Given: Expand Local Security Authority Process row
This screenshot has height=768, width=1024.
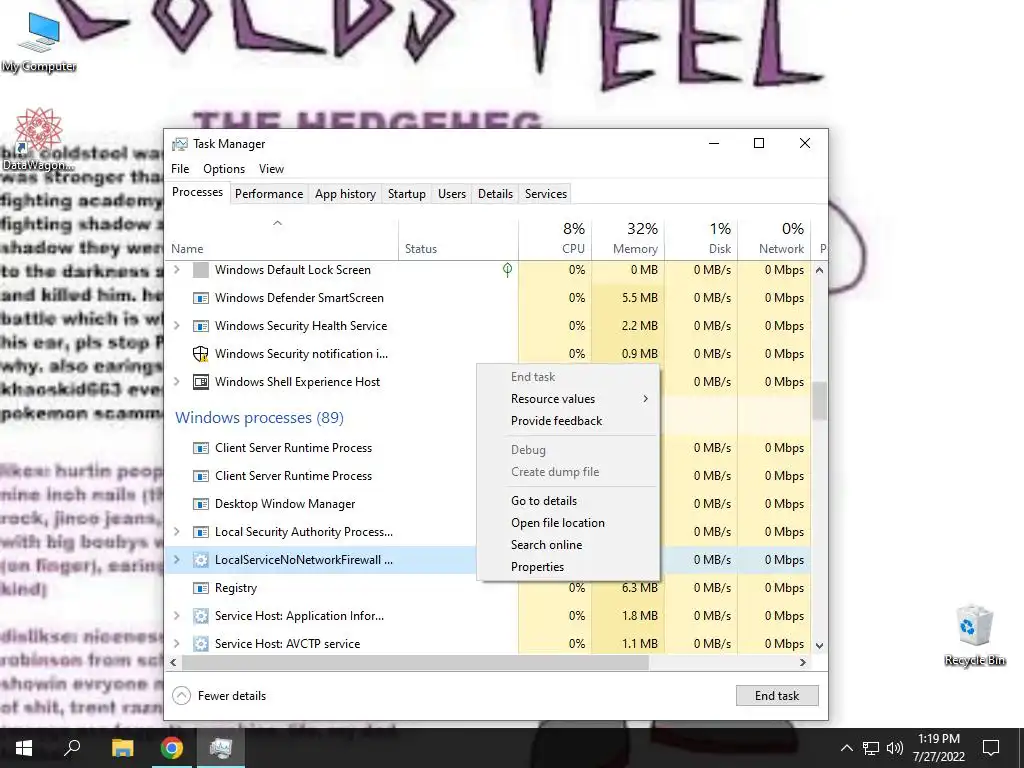Looking at the screenshot, I should [x=176, y=532].
